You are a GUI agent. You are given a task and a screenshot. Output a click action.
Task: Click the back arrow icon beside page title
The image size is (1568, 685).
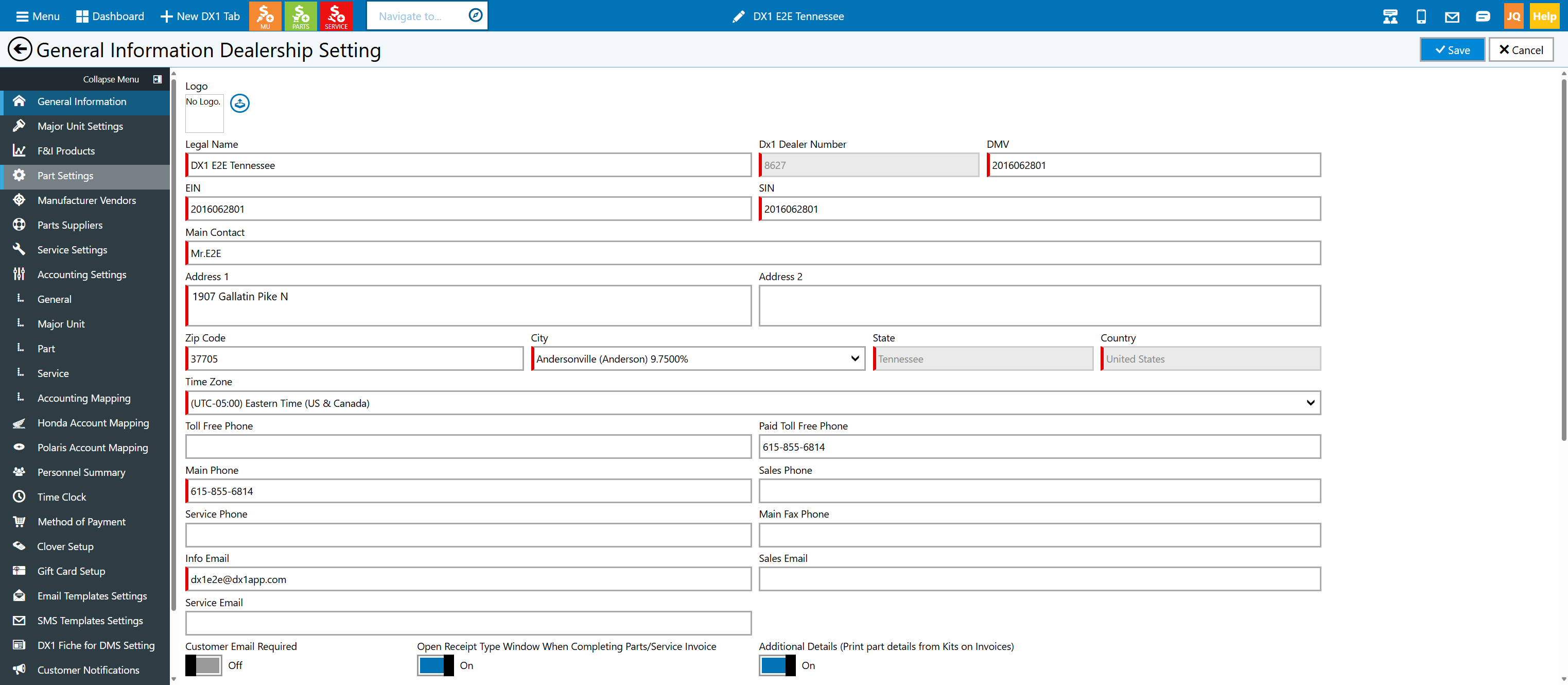click(20, 49)
